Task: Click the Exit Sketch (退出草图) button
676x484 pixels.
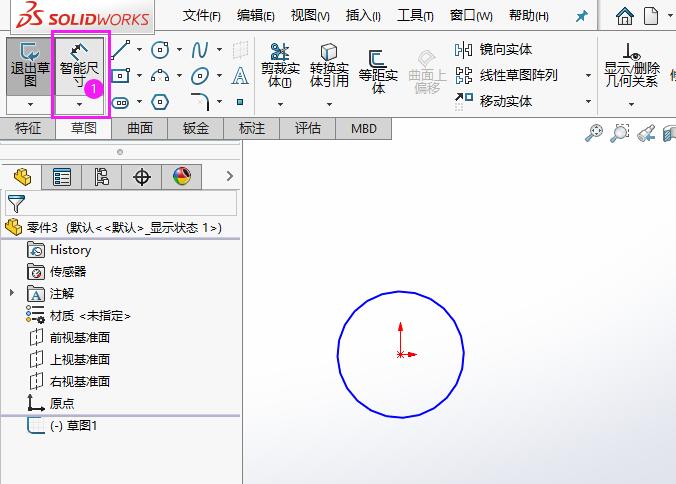Action: pos(30,66)
